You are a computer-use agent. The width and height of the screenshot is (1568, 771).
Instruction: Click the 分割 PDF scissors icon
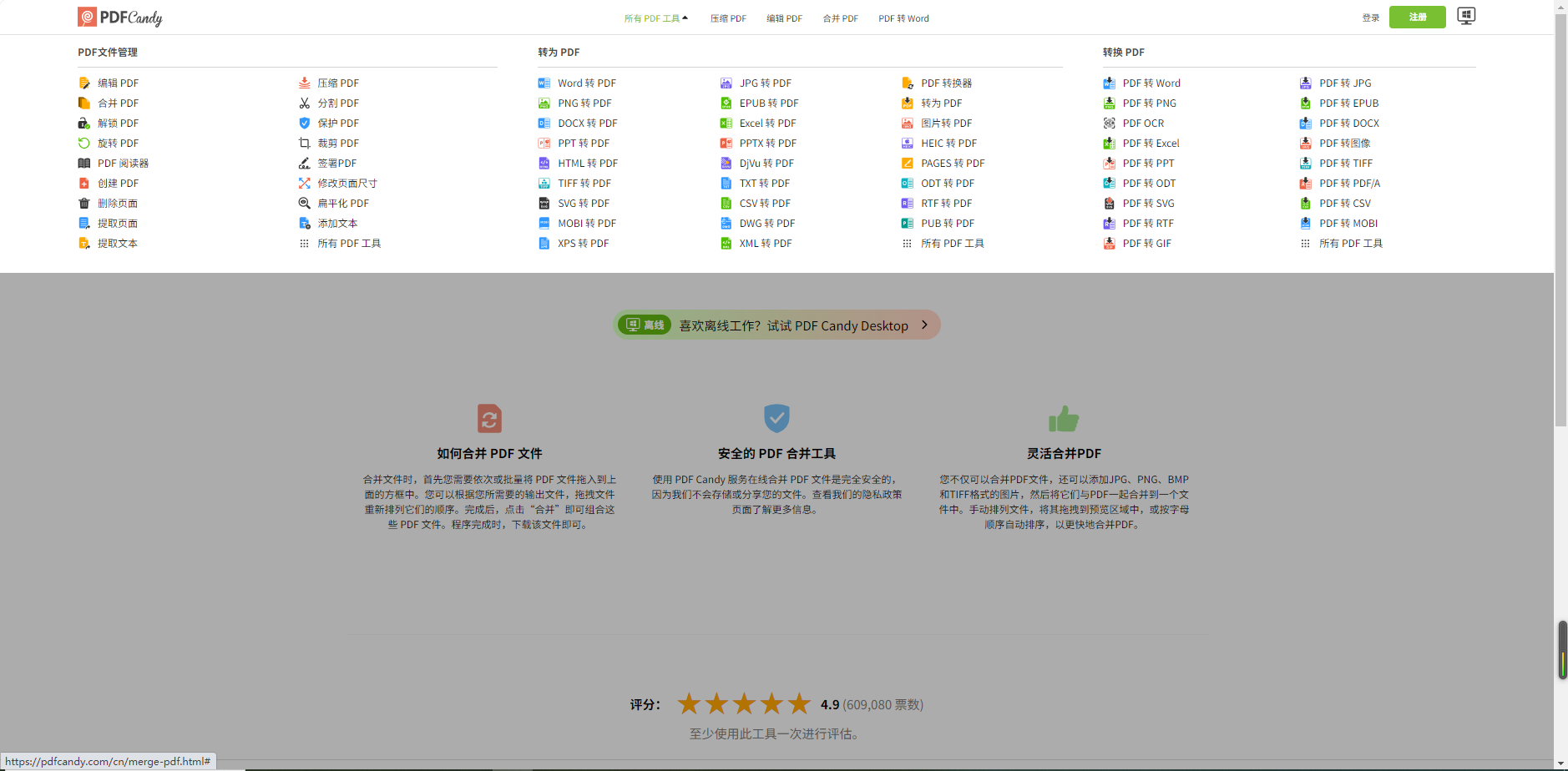click(x=305, y=103)
